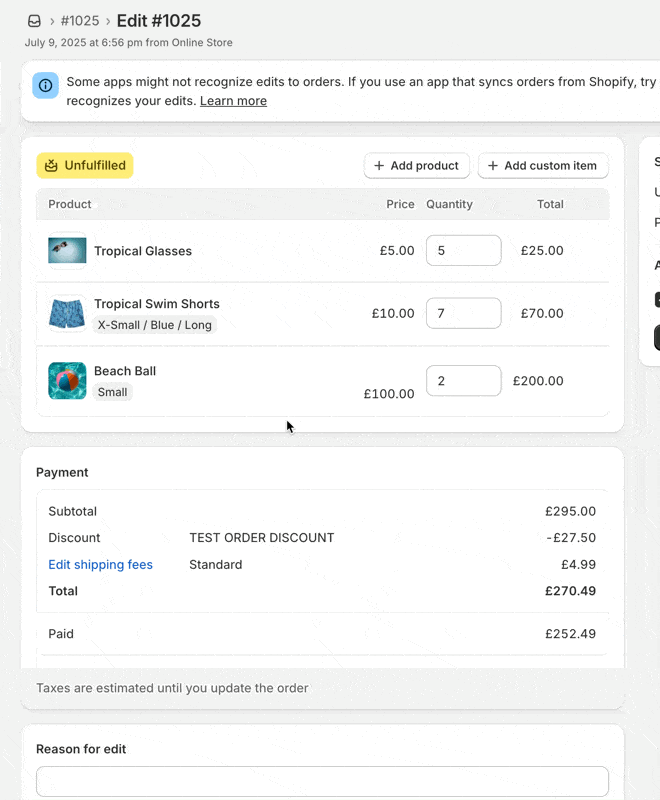Viewport: 660px width, 800px height.
Task: Click the X-Small / Blue / Long variant tag
Action: 155,325
